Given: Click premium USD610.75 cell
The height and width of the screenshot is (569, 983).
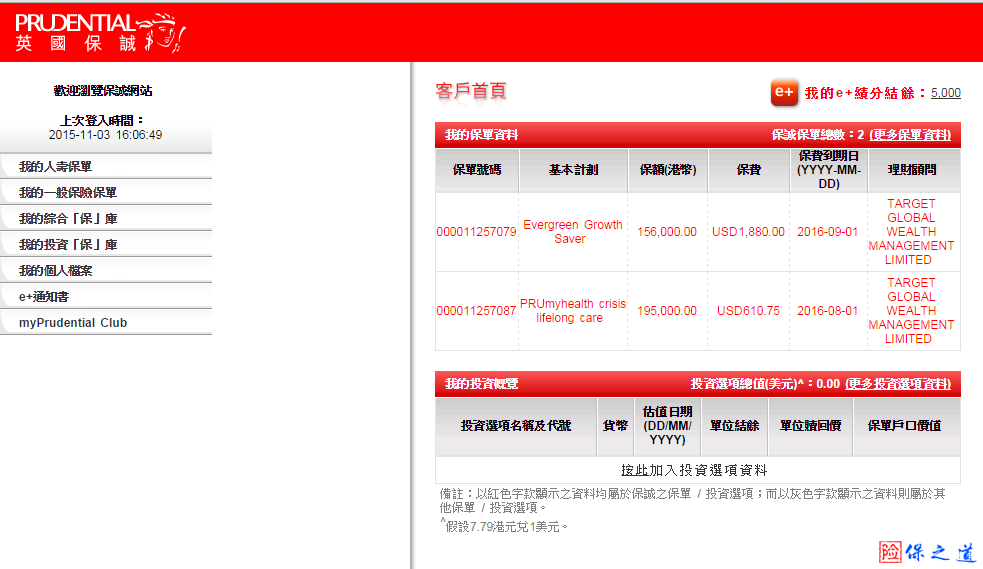Looking at the screenshot, I should [749, 311].
